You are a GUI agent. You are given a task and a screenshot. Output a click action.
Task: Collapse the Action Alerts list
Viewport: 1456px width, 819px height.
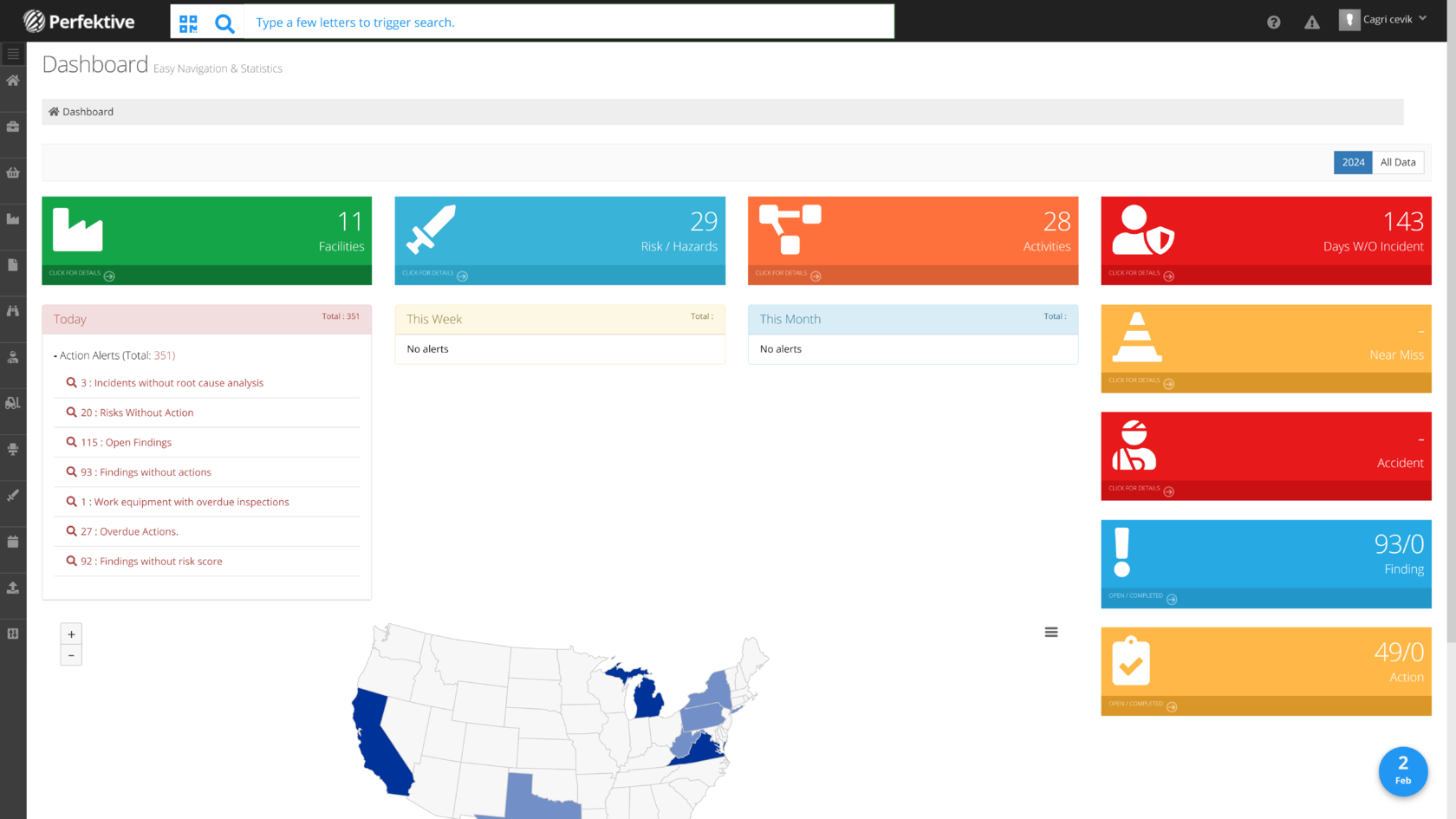(114, 355)
